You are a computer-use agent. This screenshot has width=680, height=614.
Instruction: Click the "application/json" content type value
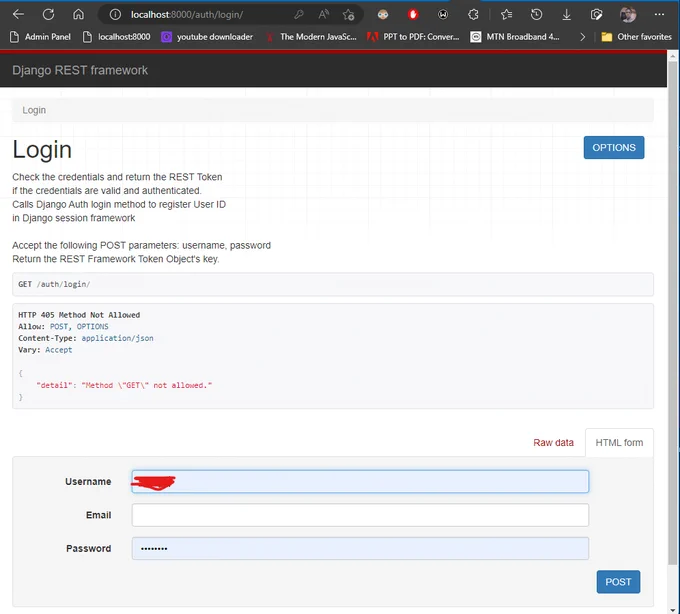click(x=118, y=338)
